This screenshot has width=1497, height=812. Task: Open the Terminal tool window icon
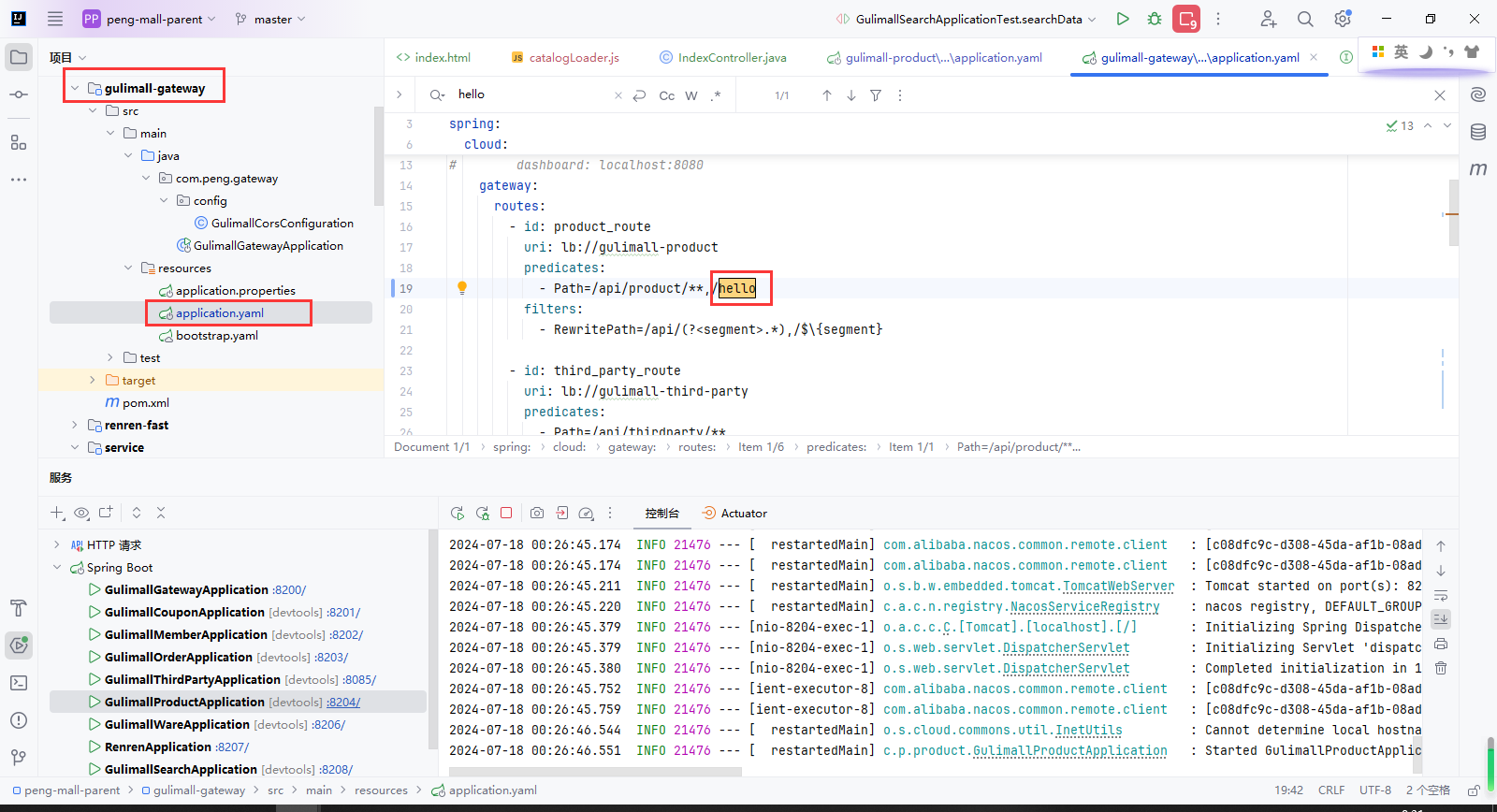[19, 683]
